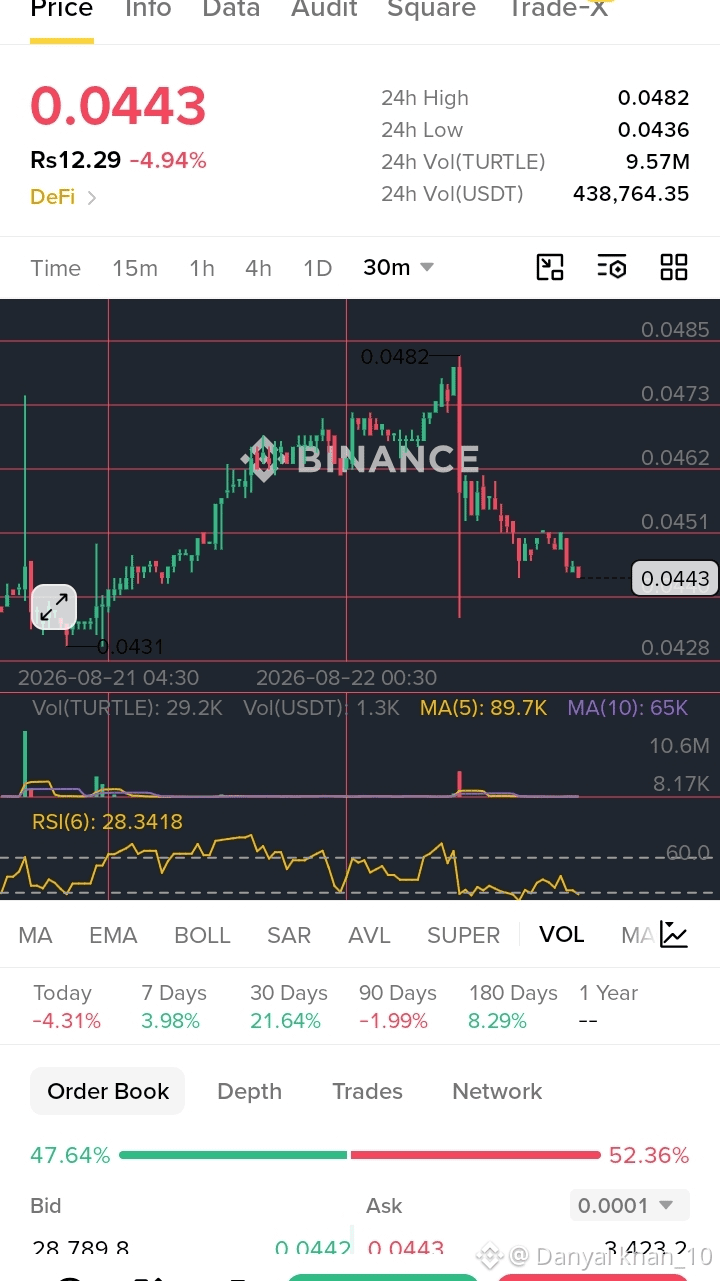The height and width of the screenshot is (1281, 720).
Task: Open chart indicator settings icon
Action: 612,267
